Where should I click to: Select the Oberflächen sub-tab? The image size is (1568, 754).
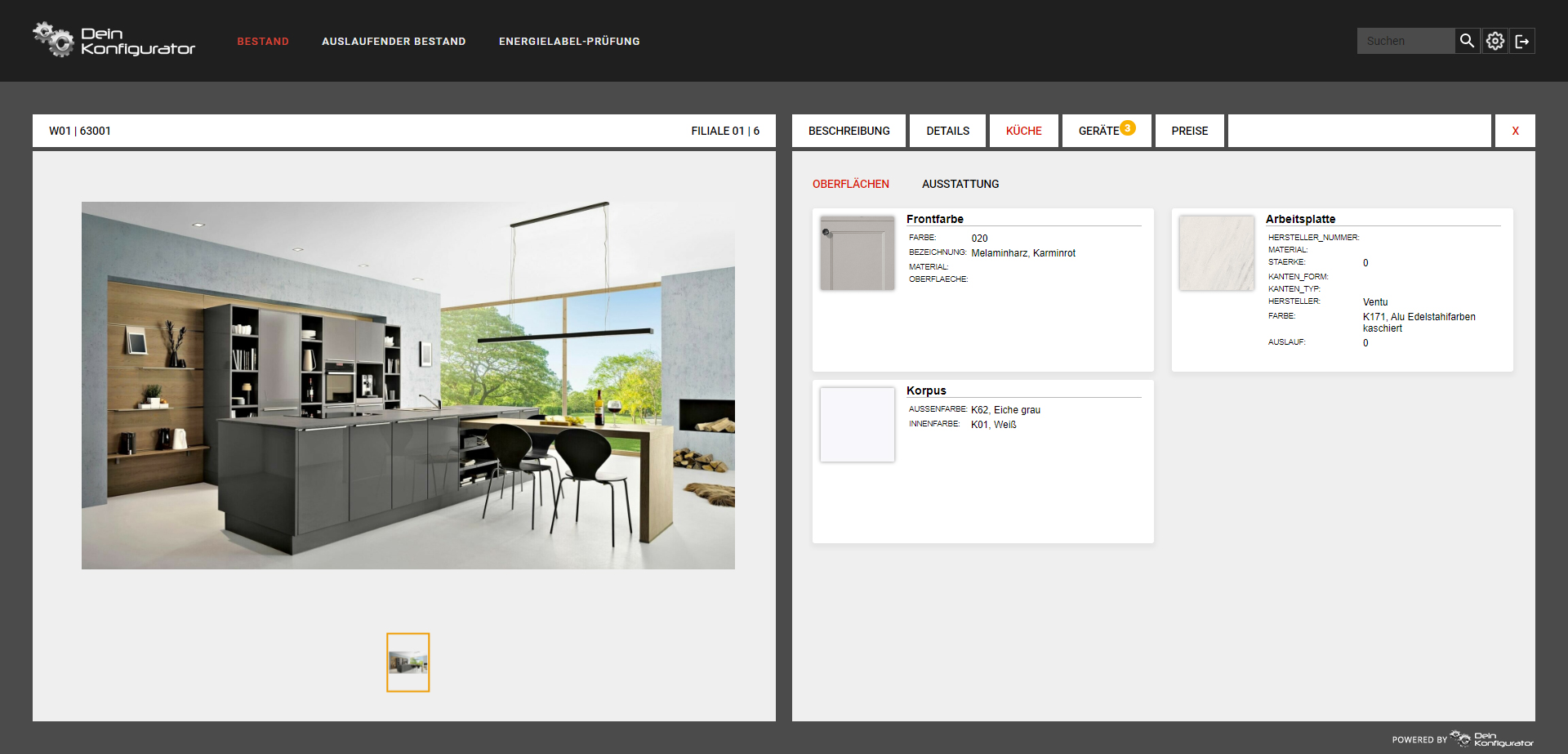click(x=850, y=184)
